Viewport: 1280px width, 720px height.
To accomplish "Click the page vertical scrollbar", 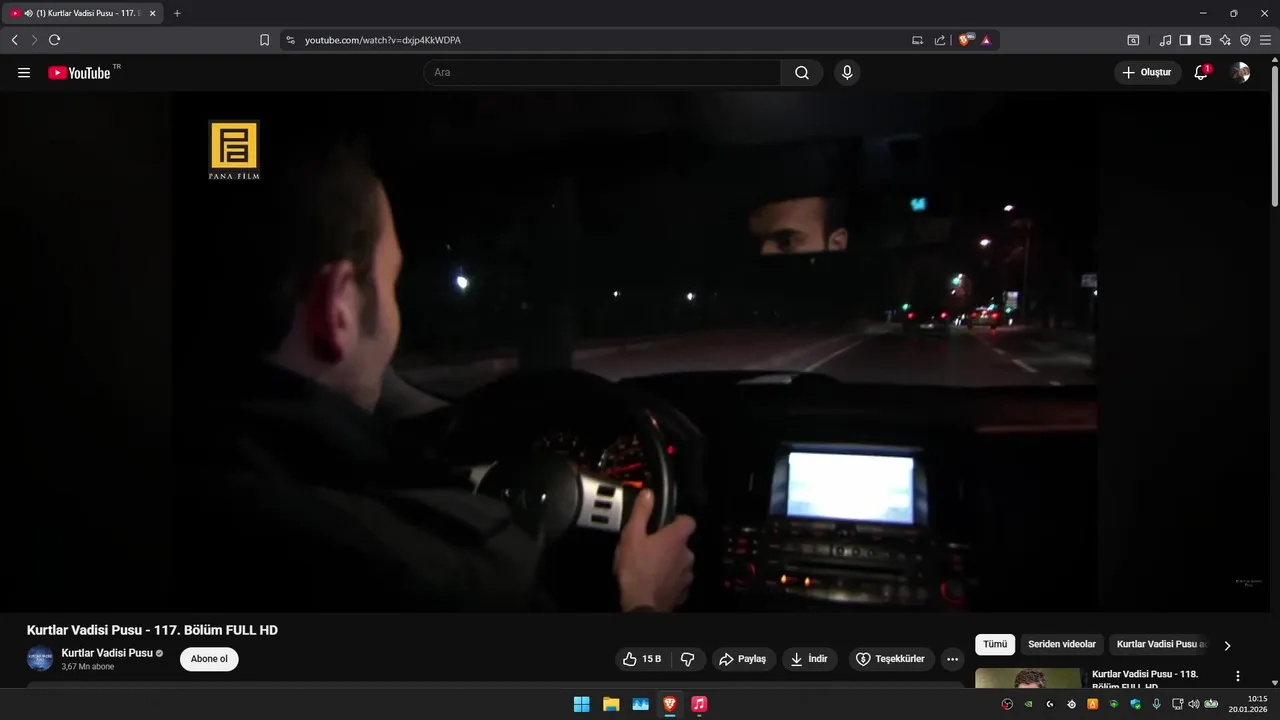I will coord(1274,135).
